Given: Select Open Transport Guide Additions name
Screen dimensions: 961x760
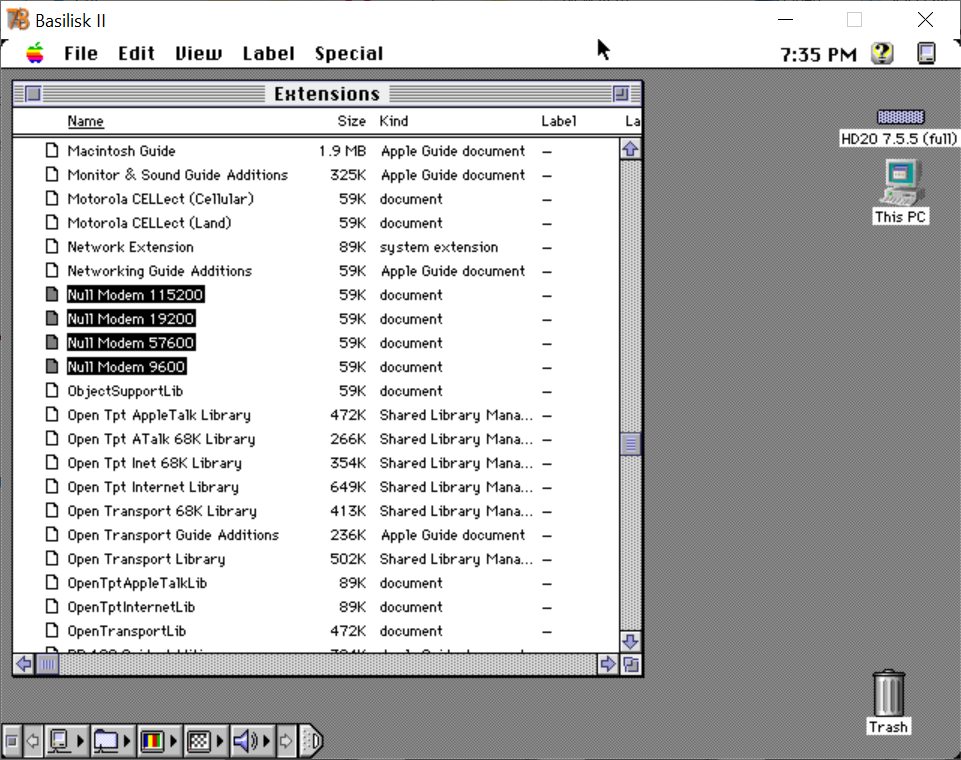Looking at the screenshot, I should pyautogui.click(x=173, y=534).
